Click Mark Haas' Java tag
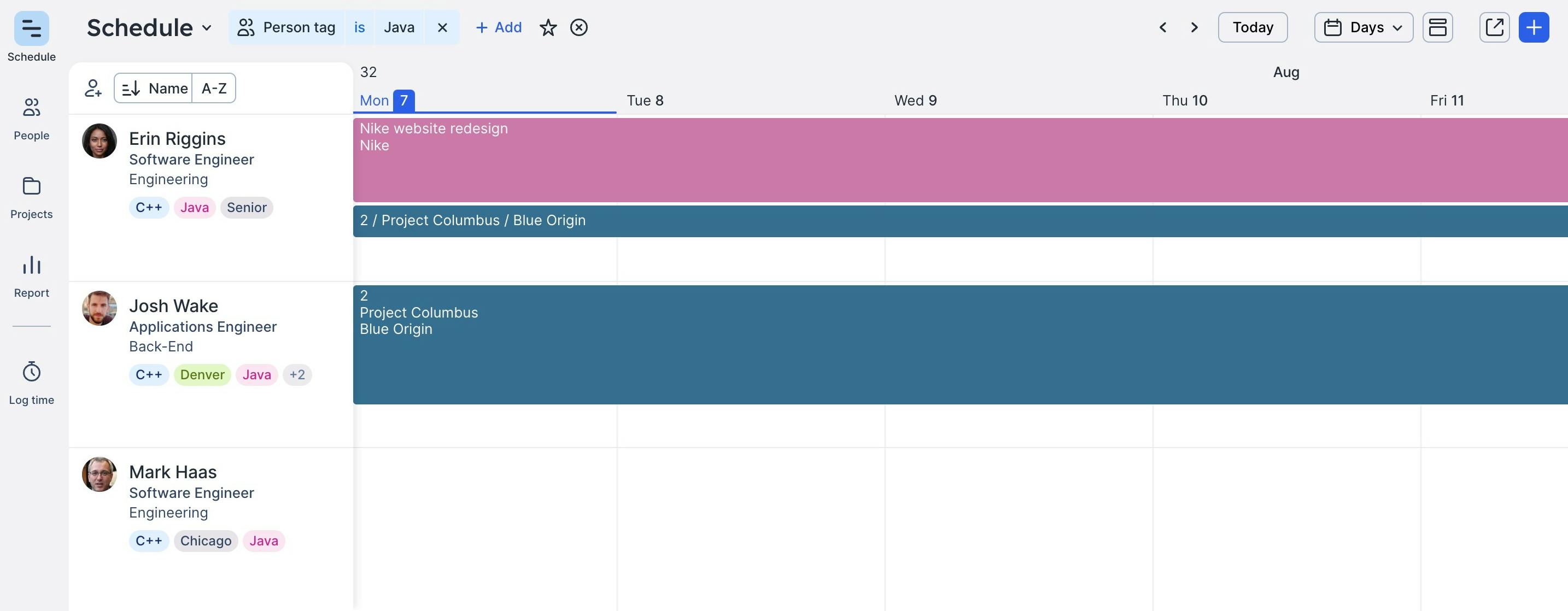This screenshot has width=1568, height=611. click(264, 541)
